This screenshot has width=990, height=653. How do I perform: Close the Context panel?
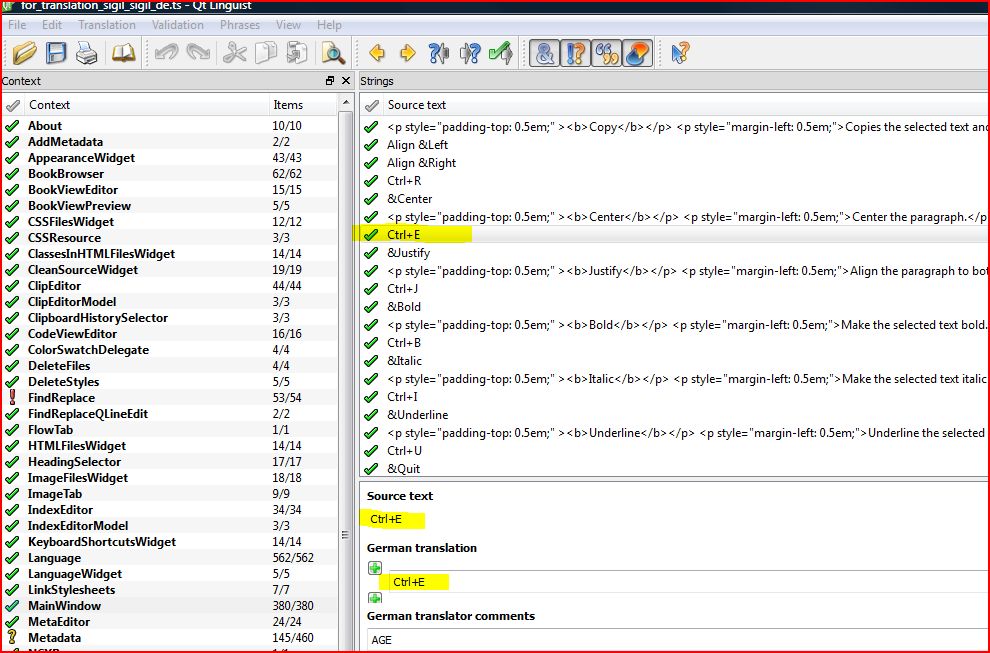click(x=345, y=81)
